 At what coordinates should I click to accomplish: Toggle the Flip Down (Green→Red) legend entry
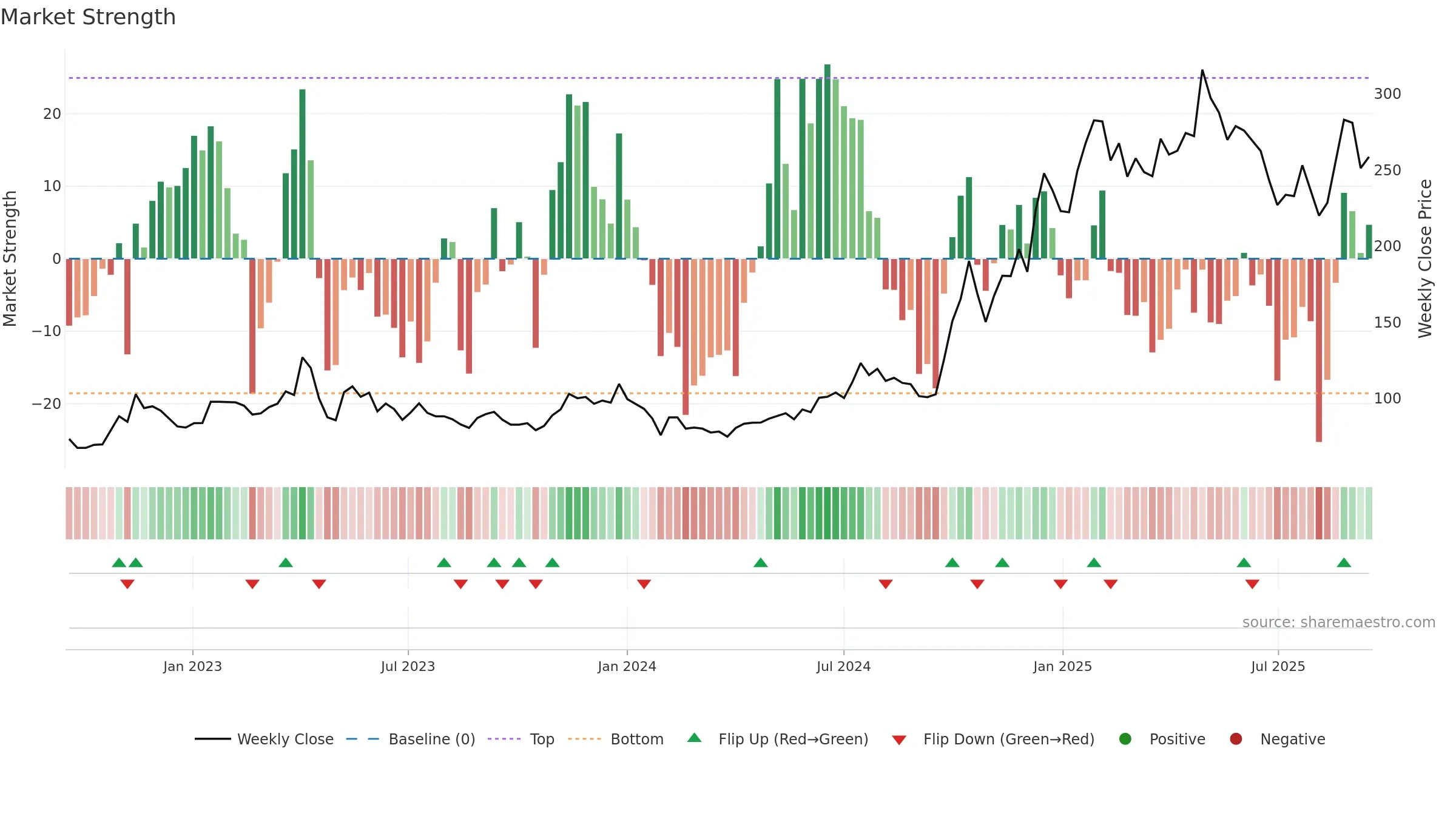click(x=993, y=739)
